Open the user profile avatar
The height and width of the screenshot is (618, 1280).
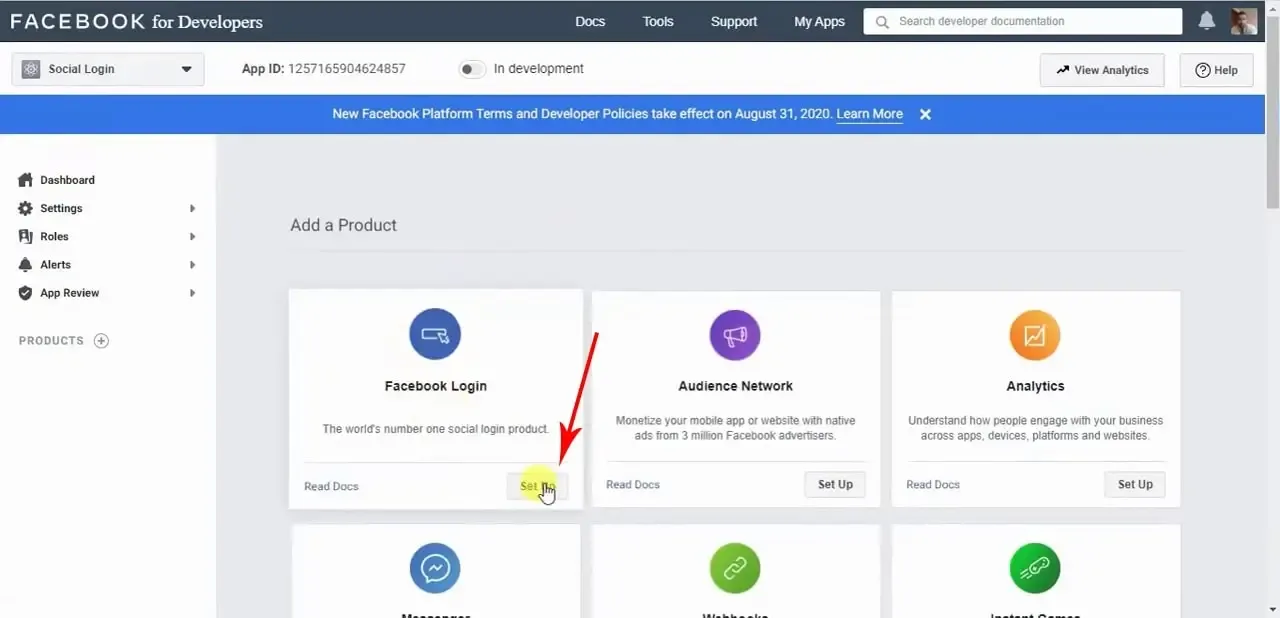1244,21
